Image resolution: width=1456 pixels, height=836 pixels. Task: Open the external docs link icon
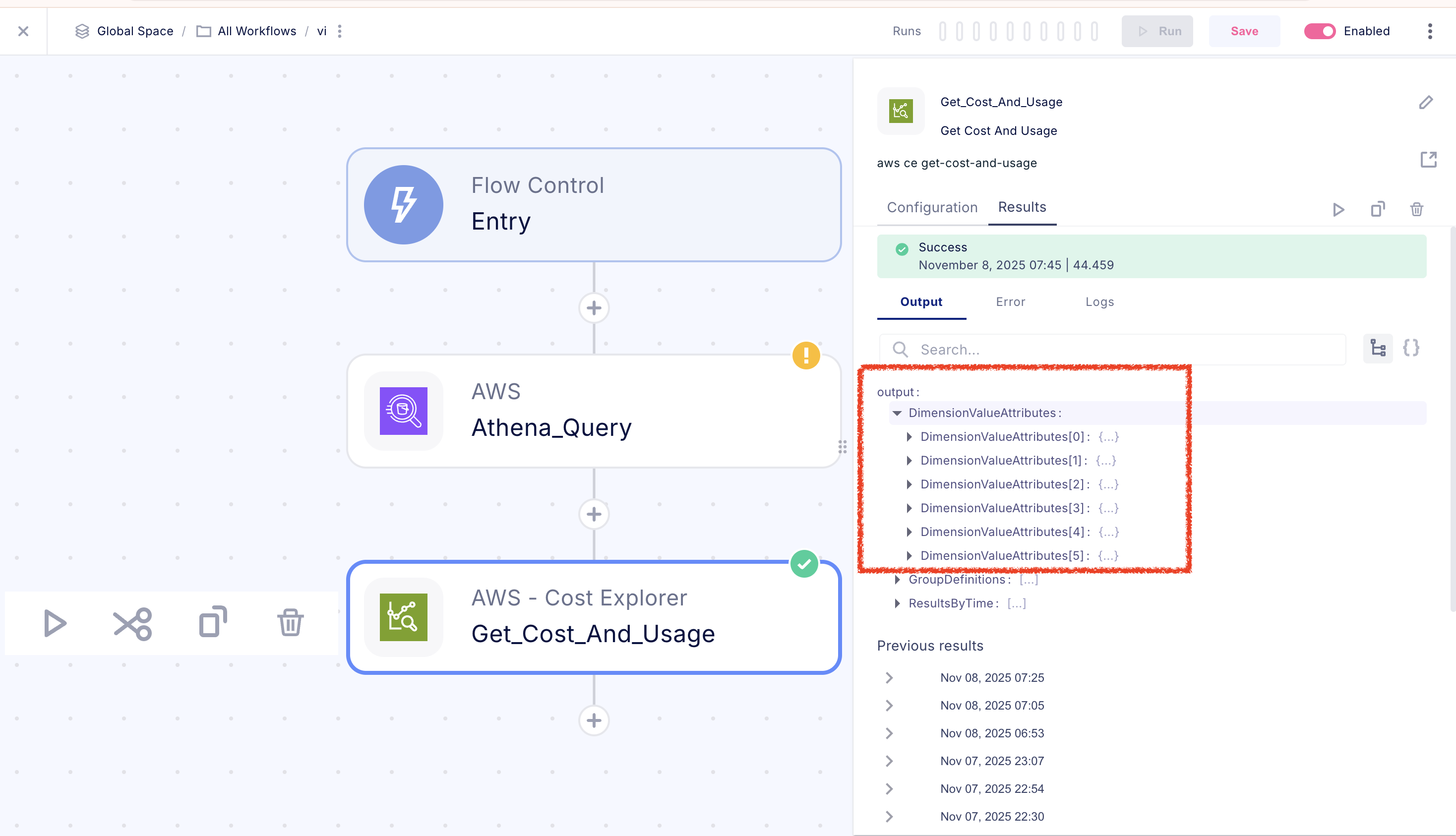(x=1428, y=160)
